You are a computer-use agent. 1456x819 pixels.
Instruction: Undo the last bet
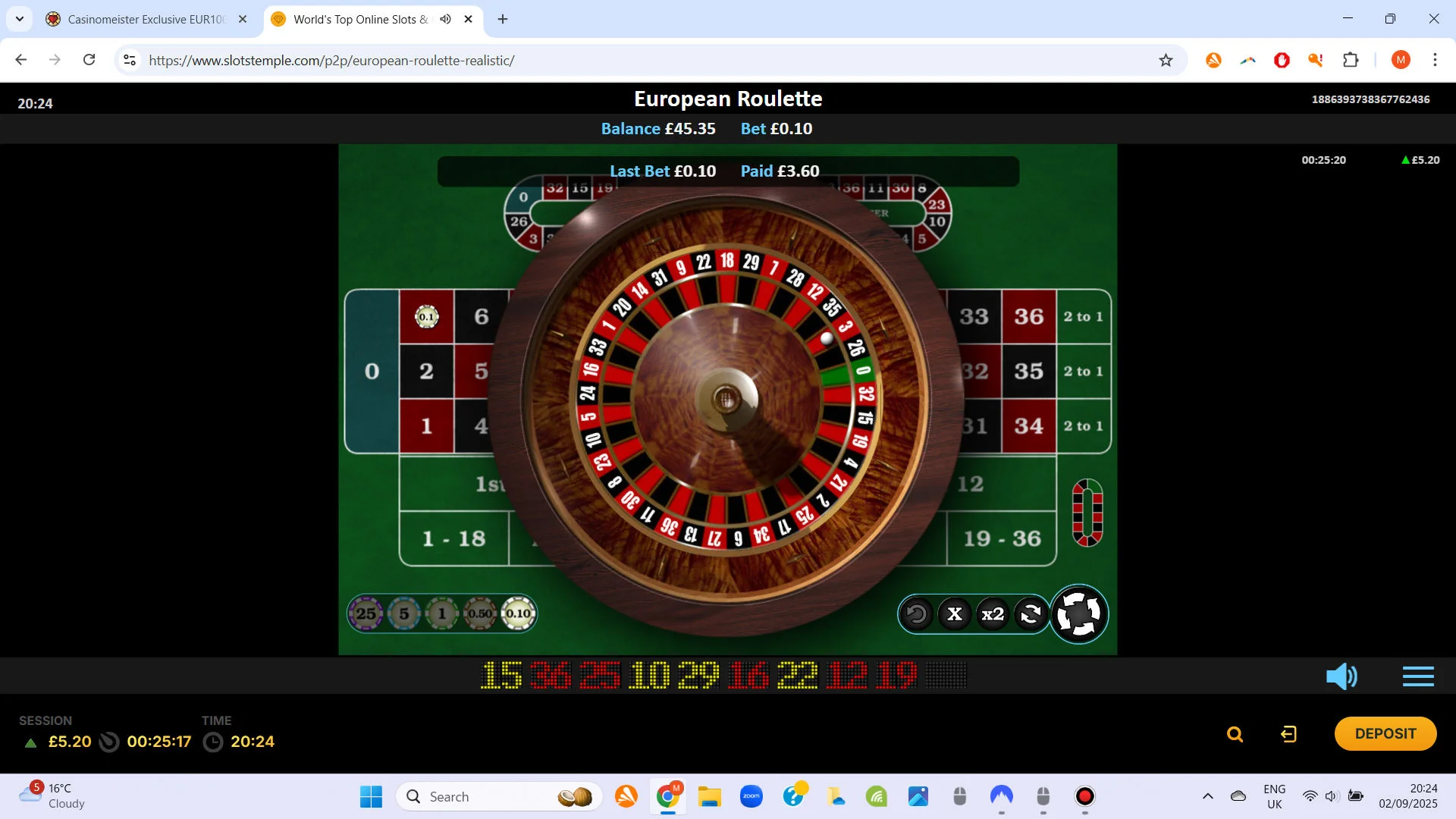pos(917,614)
